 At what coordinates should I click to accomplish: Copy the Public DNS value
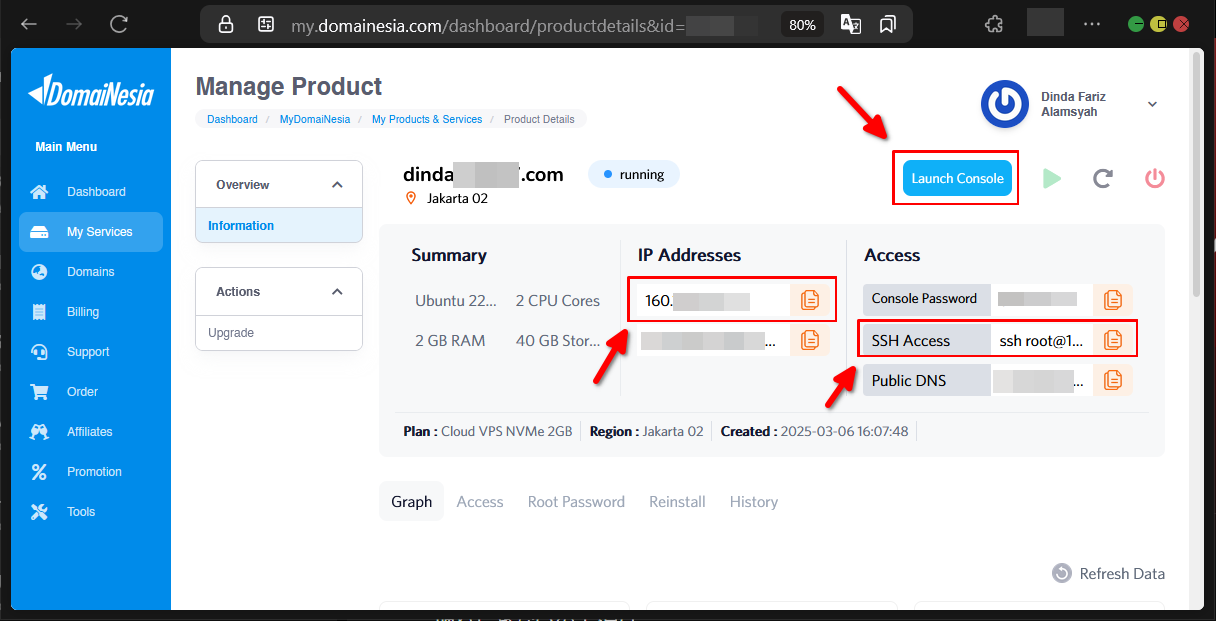coord(1113,380)
